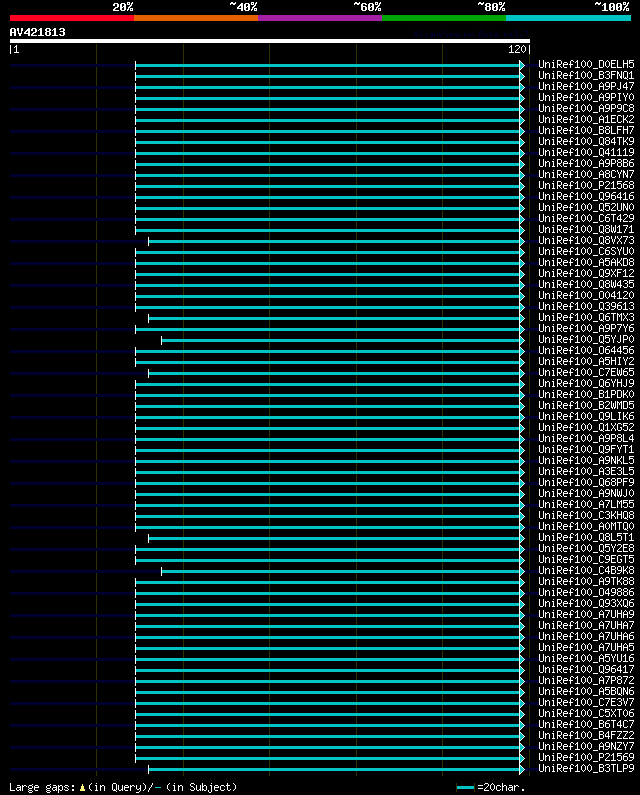Choose the UniRef100_O64456 entry
This screenshot has width=640, height=795.
click(586, 350)
